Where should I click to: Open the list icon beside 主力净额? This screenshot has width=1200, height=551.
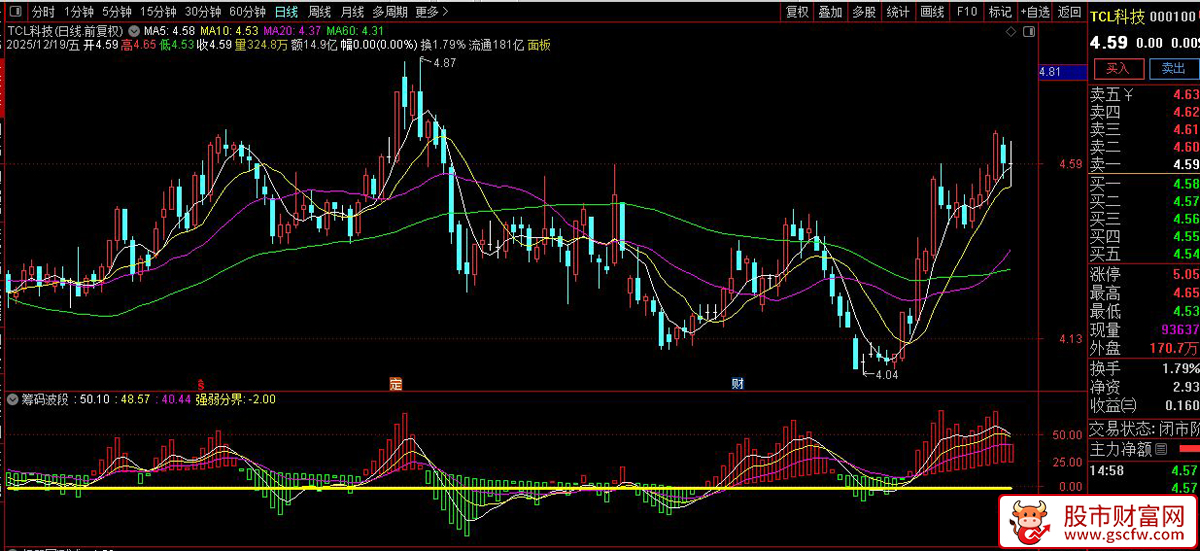pyautogui.click(x=1160, y=450)
